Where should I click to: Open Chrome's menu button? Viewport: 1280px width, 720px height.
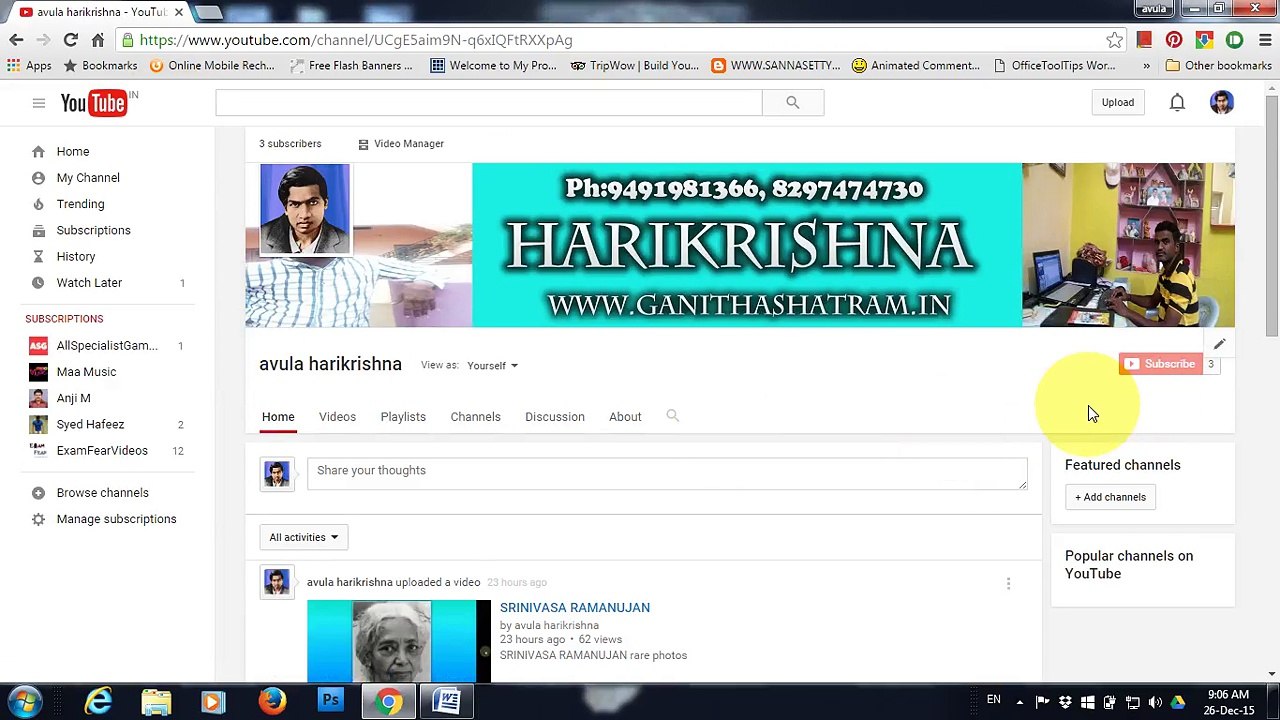click(1263, 40)
